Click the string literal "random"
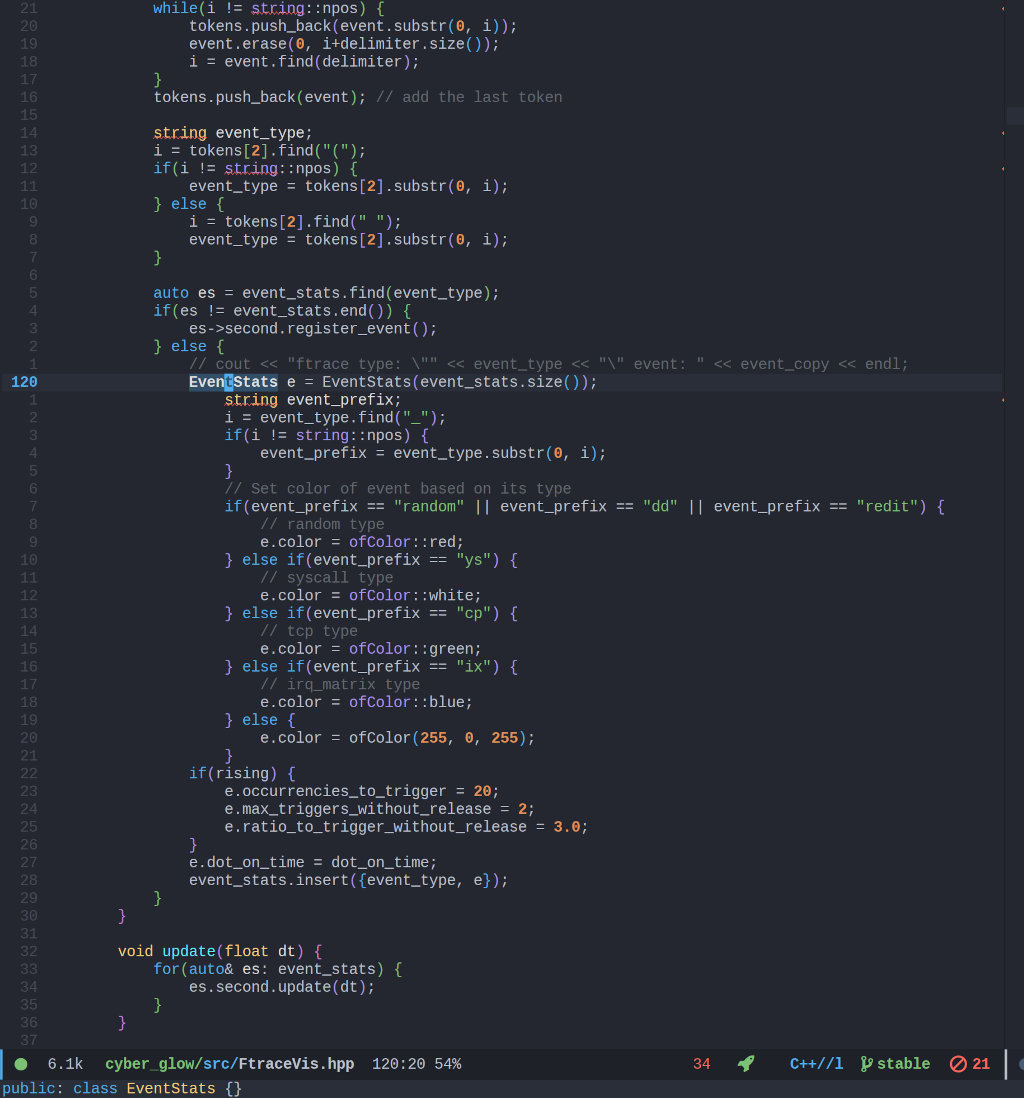Viewport: 1024px width, 1098px height. pyautogui.click(x=429, y=506)
